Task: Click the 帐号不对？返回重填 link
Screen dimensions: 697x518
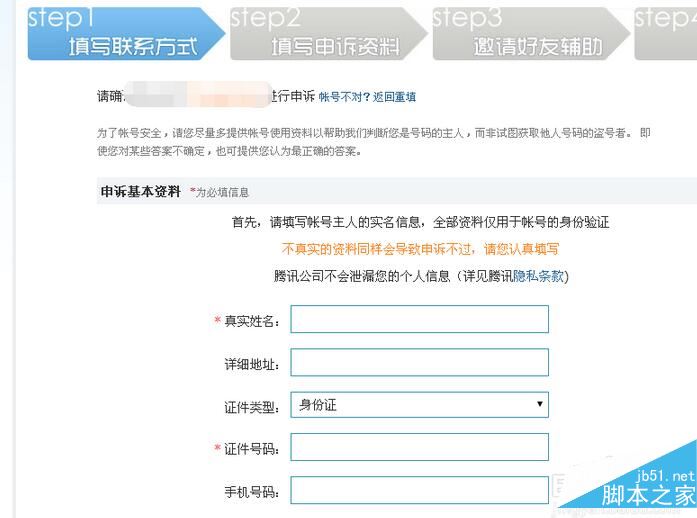Action: click(x=367, y=97)
